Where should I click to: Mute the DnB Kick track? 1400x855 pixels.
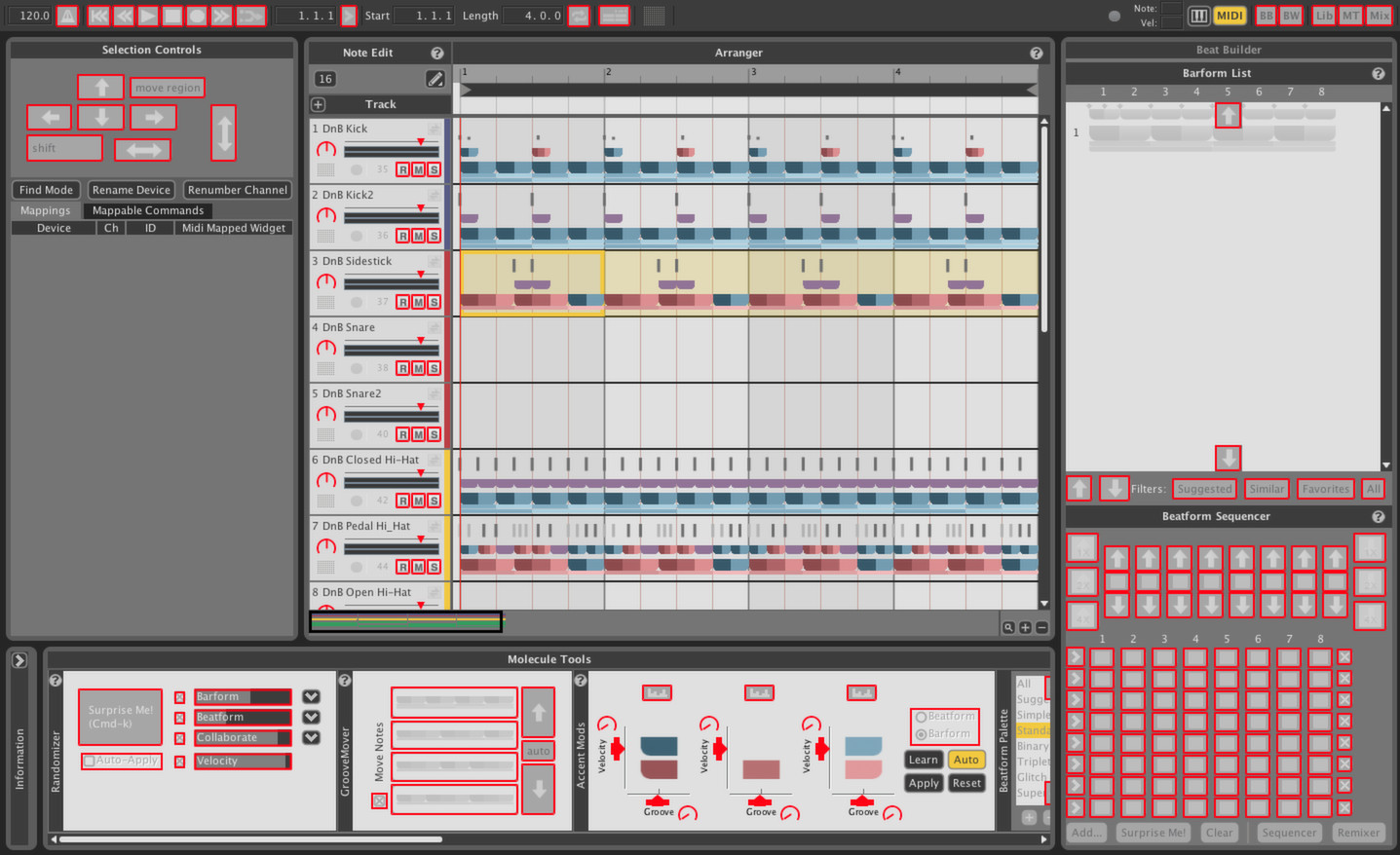click(419, 168)
